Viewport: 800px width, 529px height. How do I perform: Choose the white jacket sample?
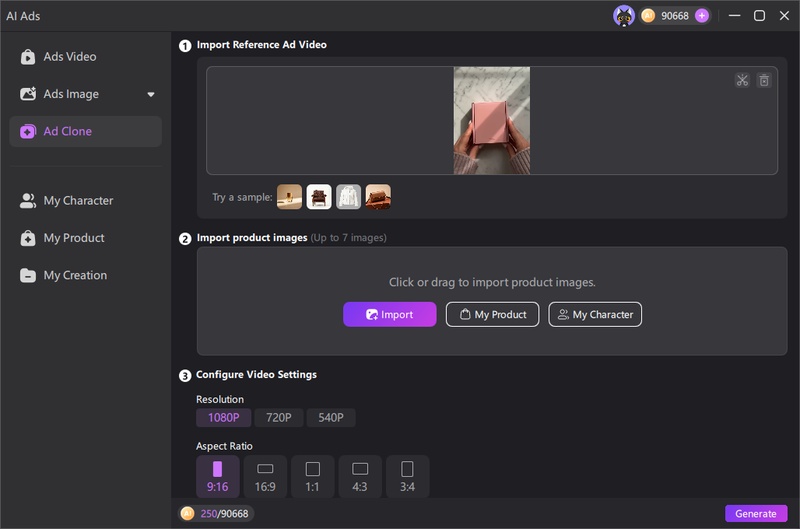click(x=348, y=197)
